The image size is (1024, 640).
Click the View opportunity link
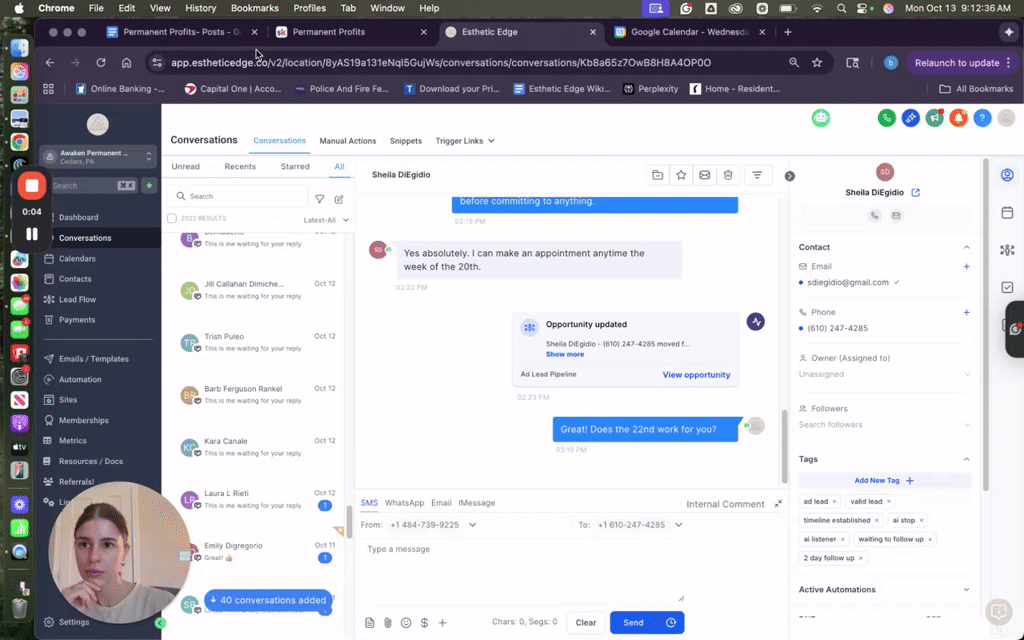[696, 375]
